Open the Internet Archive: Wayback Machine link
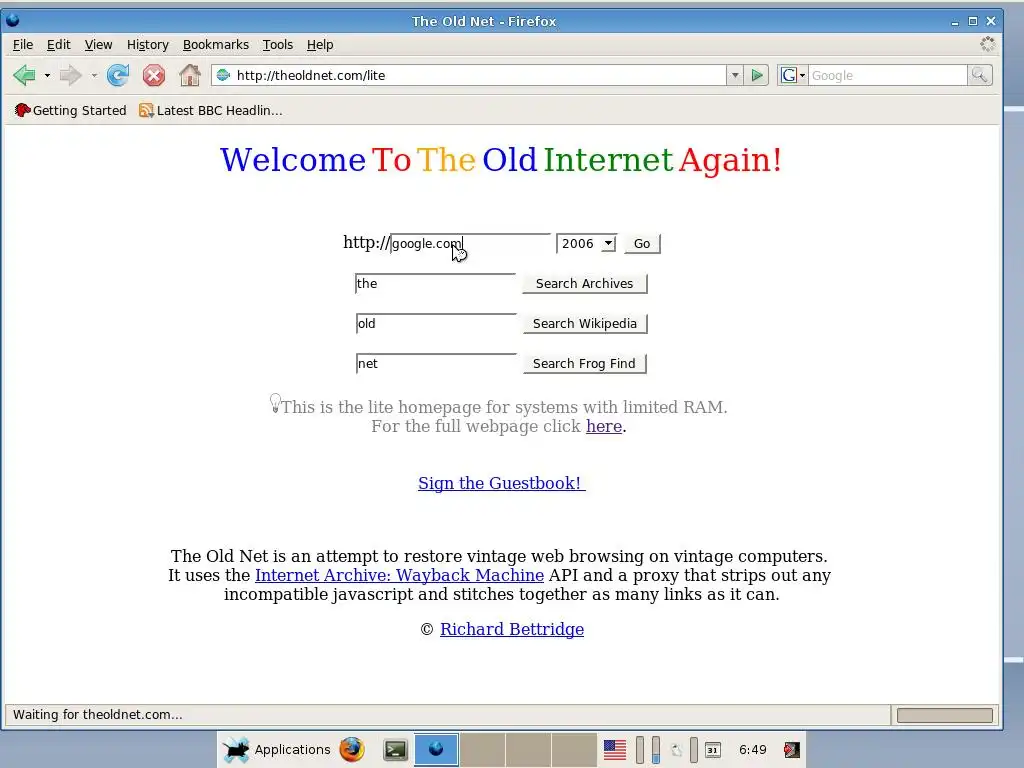 [x=399, y=575]
